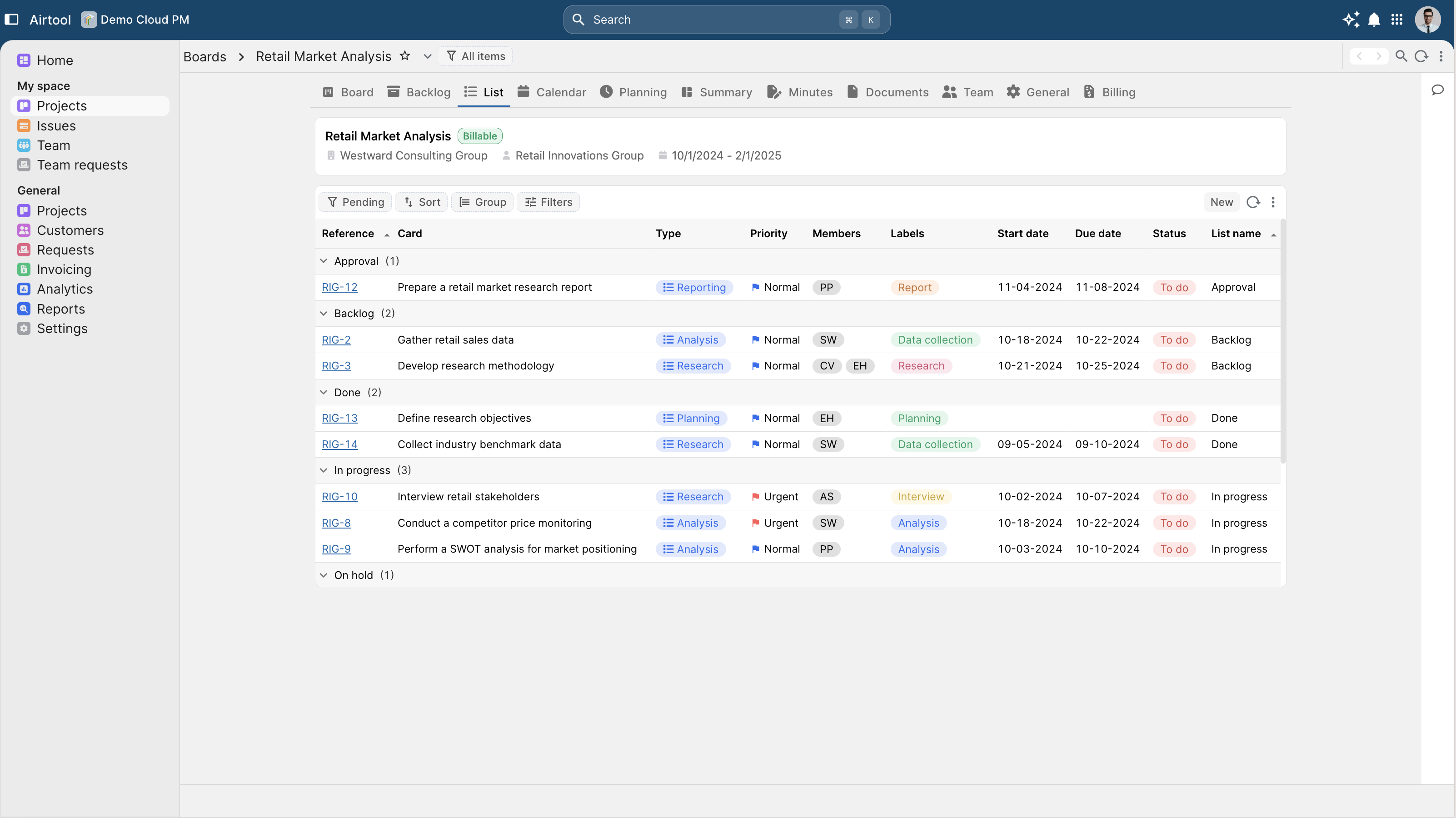
Task: Collapse the Done group
Action: 324,392
